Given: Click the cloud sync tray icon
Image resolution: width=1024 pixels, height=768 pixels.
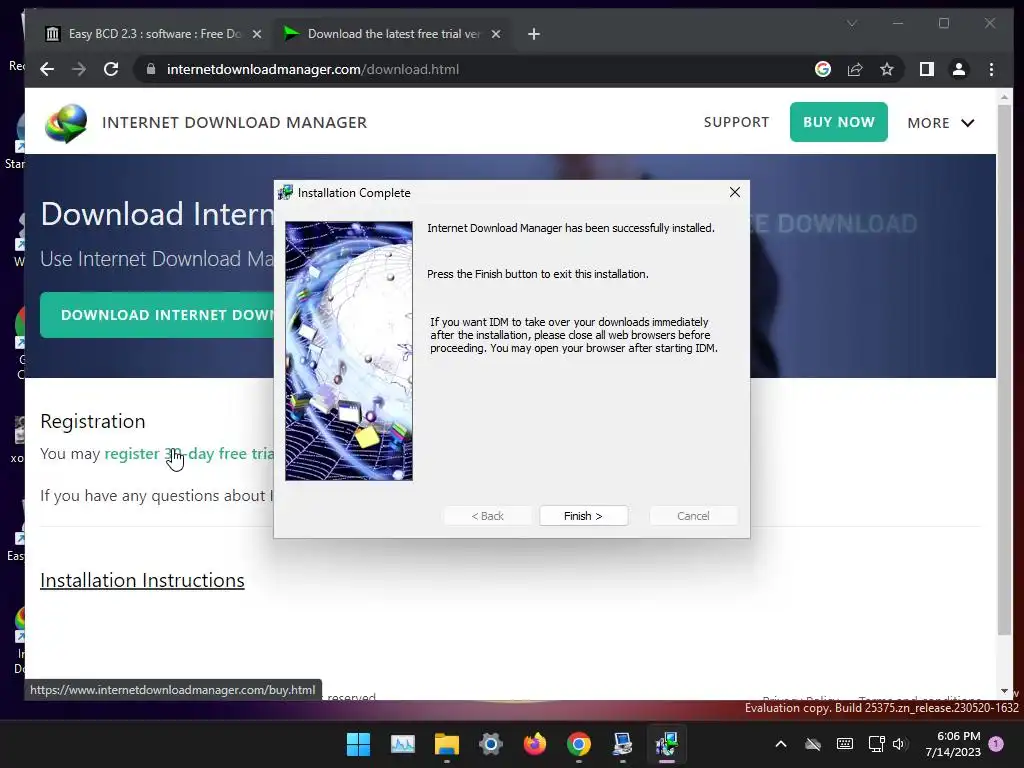Looking at the screenshot, I should pyautogui.click(x=813, y=744).
